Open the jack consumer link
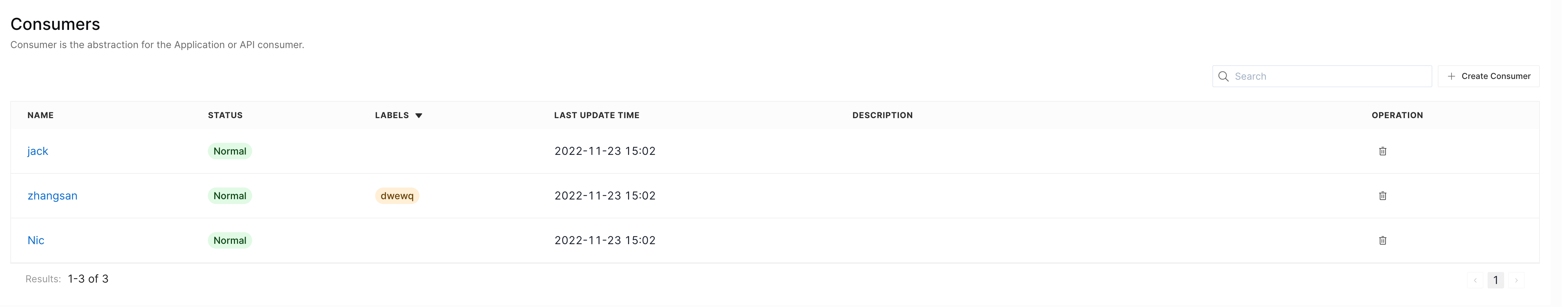Viewport: 1568px width, 307px height. pos(38,151)
